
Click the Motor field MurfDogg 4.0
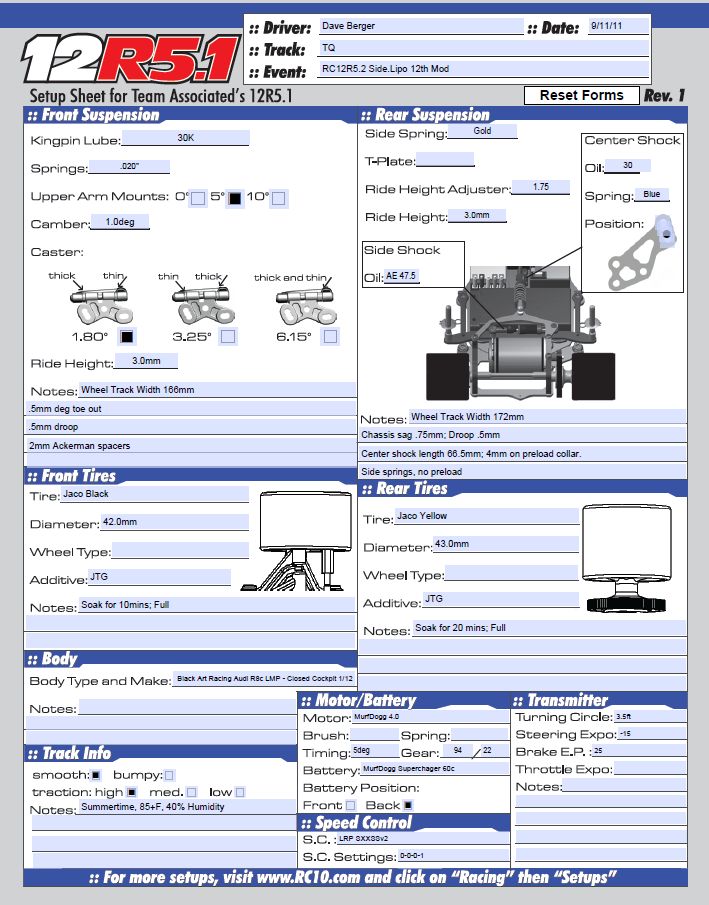[x=430, y=717]
